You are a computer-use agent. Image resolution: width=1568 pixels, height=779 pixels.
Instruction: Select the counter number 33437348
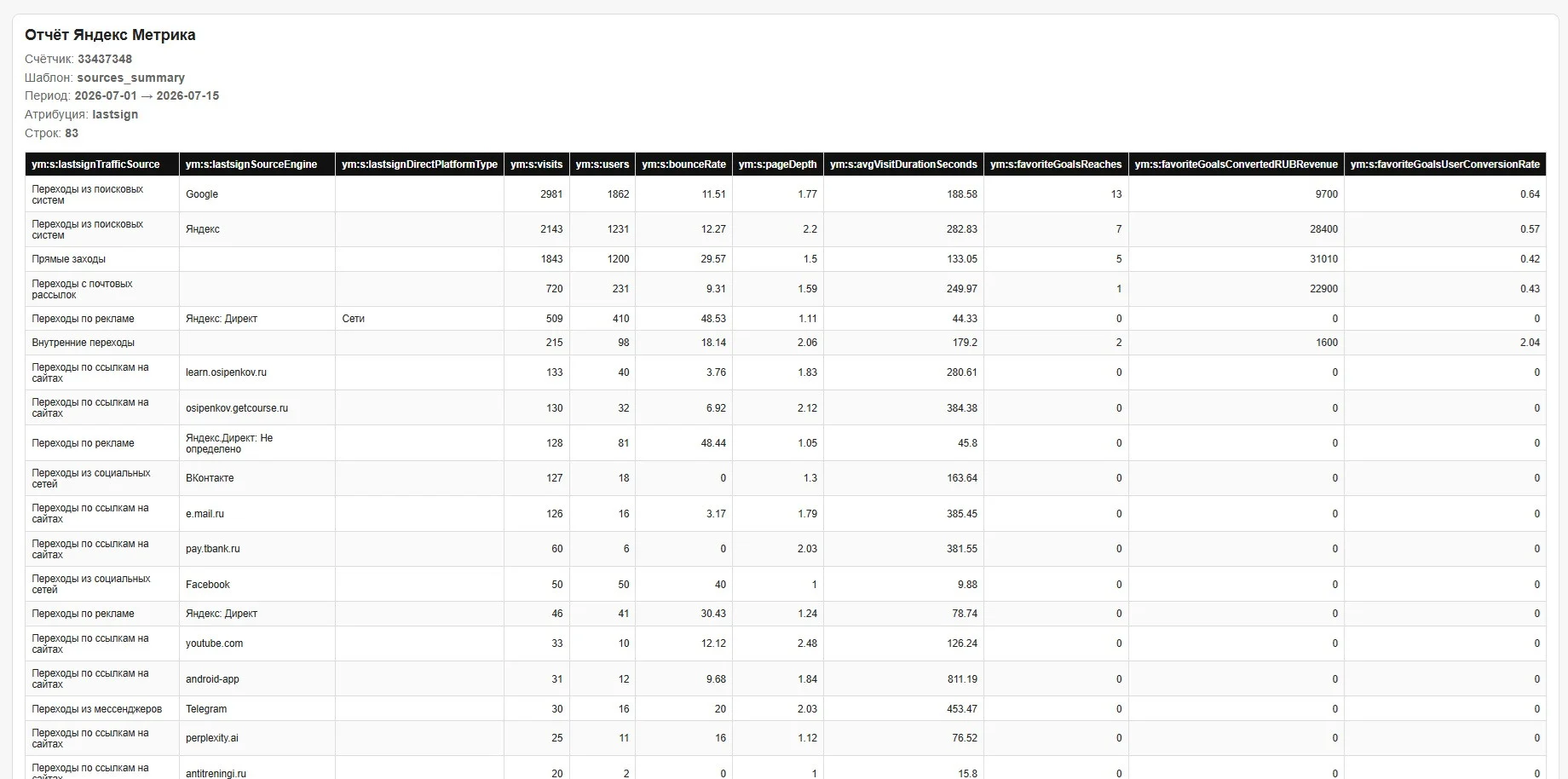(105, 59)
